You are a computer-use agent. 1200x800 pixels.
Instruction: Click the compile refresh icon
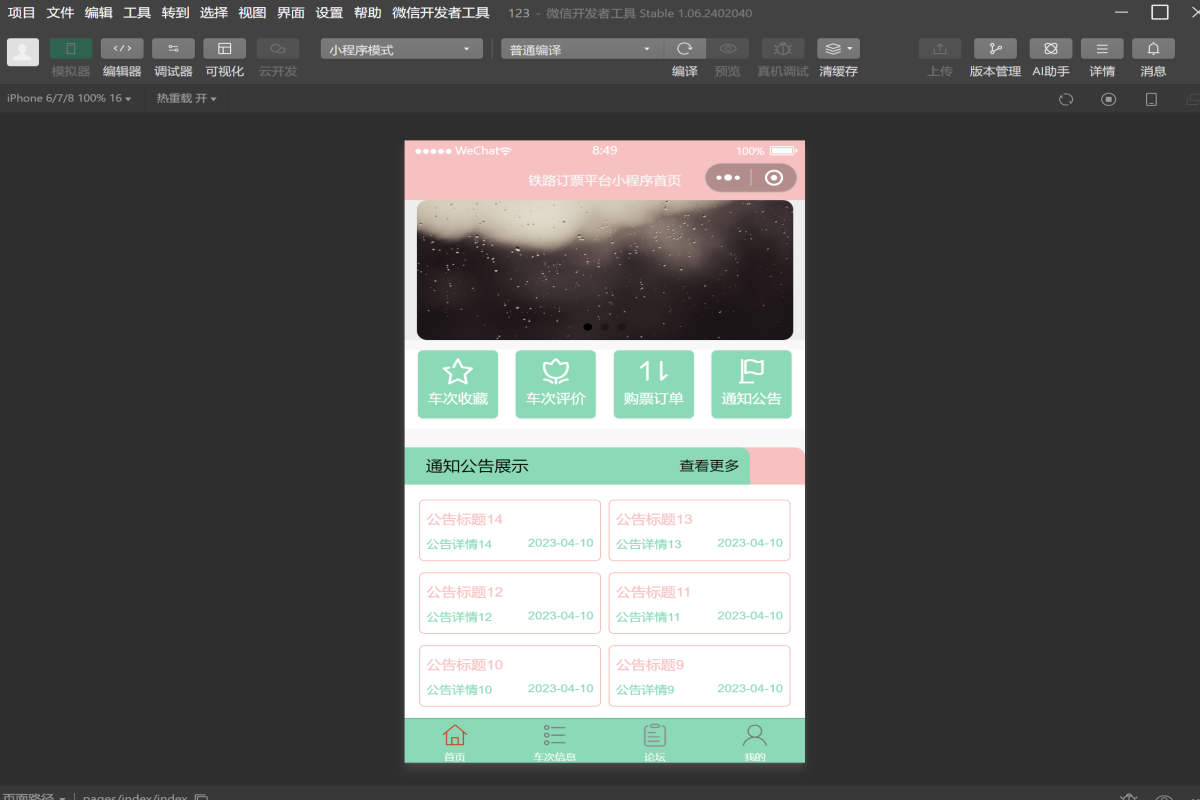pos(685,49)
